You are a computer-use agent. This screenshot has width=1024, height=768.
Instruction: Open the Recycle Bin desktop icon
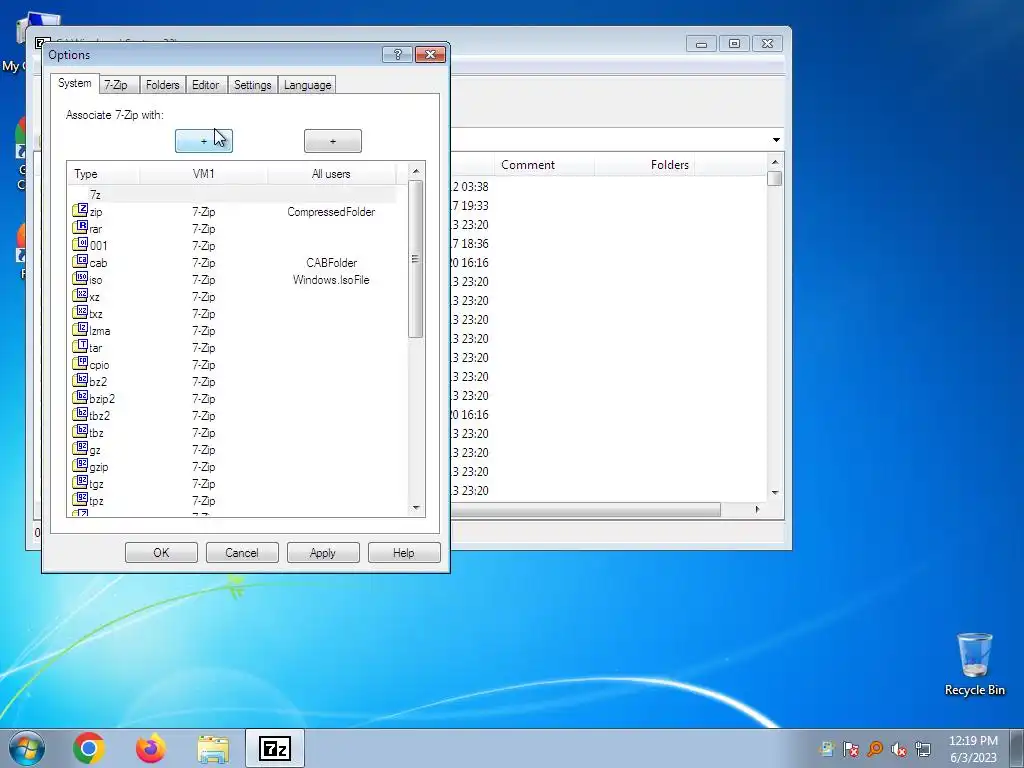click(x=974, y=664)
